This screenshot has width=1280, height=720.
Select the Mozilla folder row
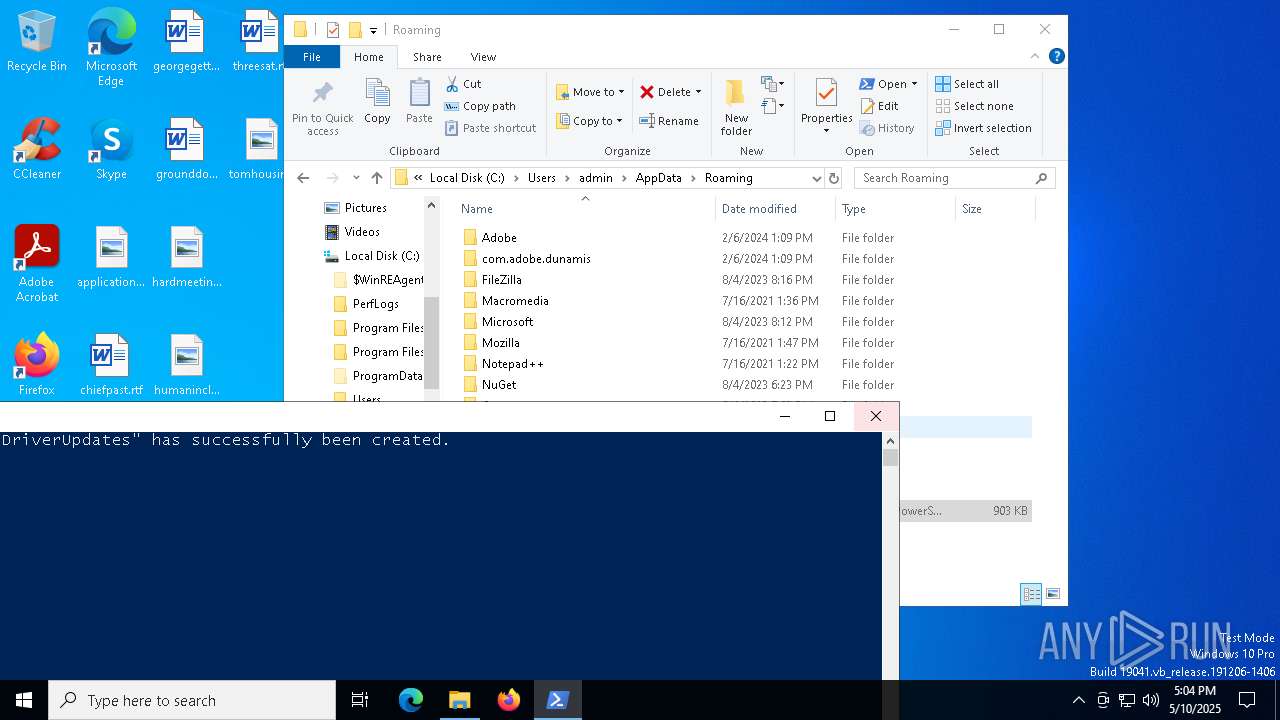[745, 343]
